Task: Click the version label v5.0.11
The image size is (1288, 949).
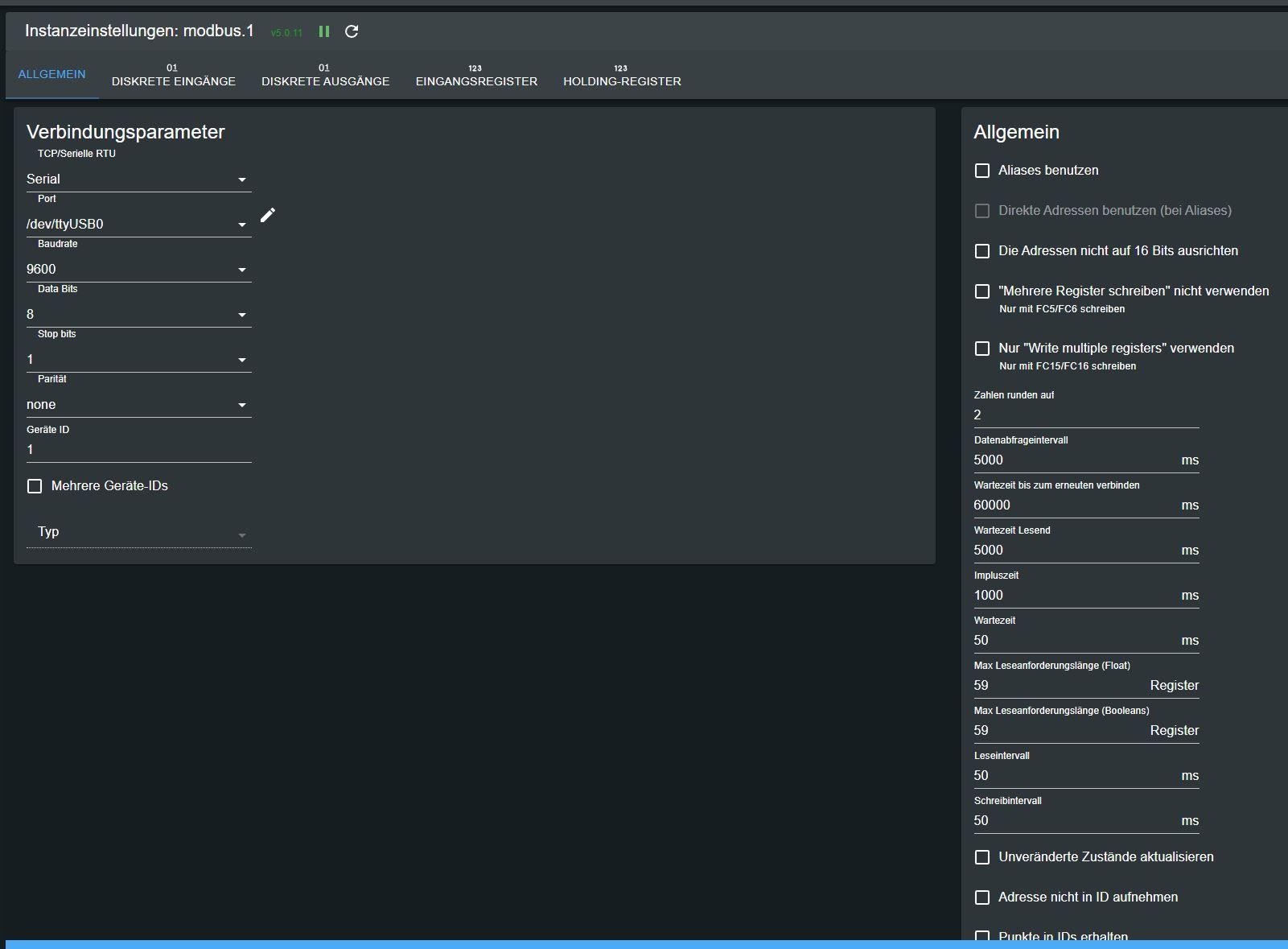Action: 286,33
